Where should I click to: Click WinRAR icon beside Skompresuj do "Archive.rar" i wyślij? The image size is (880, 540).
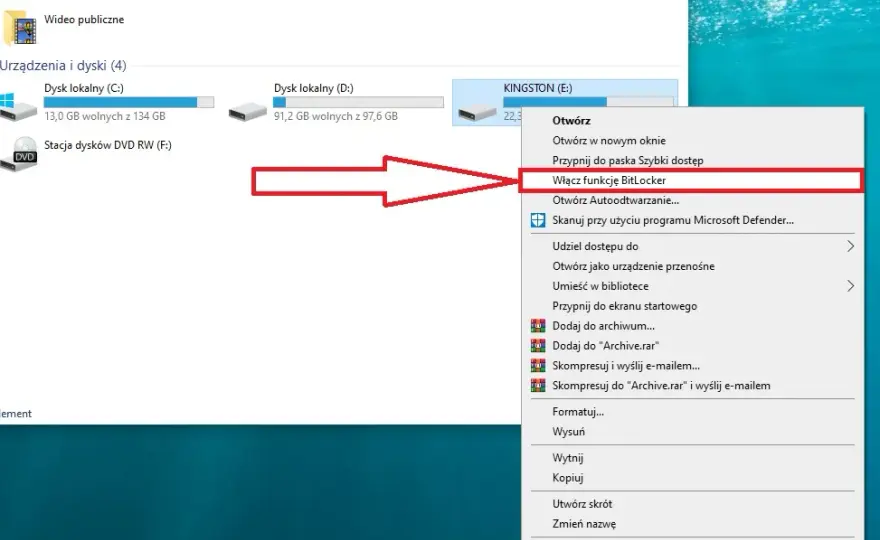(538, 386)
